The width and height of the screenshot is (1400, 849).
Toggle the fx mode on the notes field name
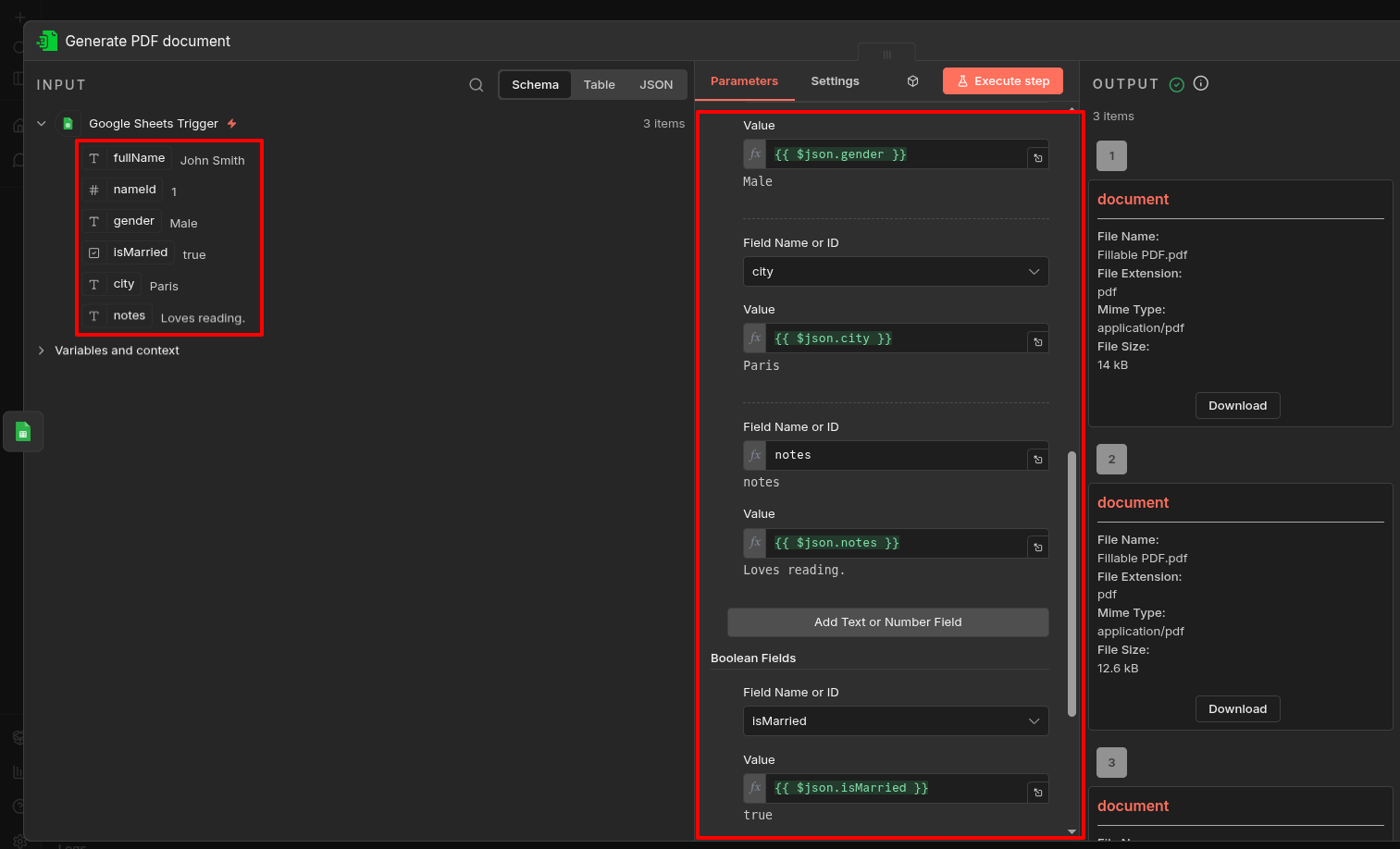click(x=754, y=455)
